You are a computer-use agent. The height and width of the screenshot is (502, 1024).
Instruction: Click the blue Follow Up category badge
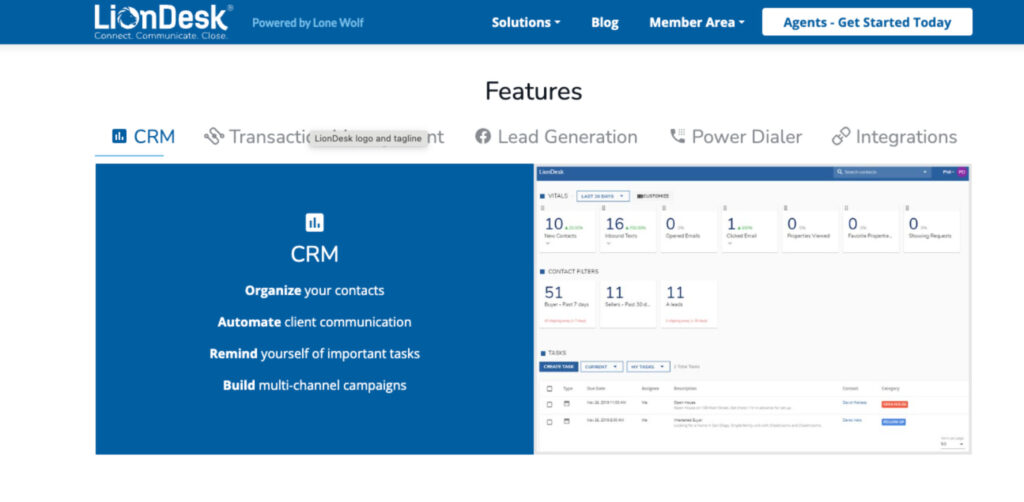[x=893, y=422]
